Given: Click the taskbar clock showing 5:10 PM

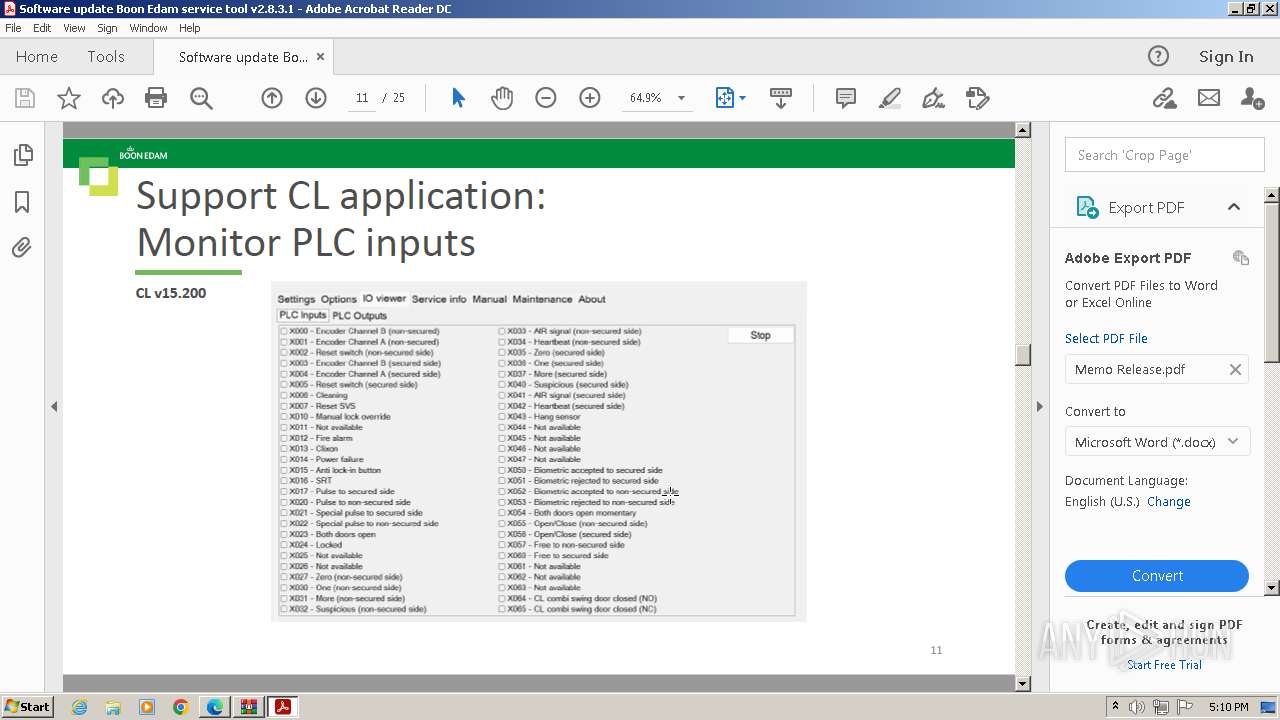Looking at the screenshot, I should tap(1228, 707).
